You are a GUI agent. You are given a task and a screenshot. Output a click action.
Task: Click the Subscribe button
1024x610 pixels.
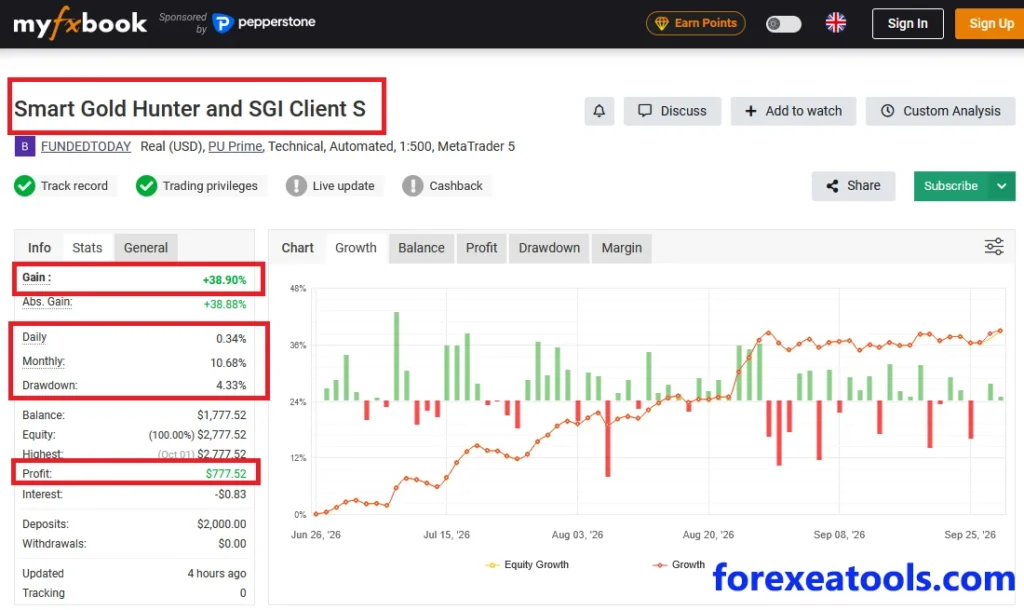952,186
